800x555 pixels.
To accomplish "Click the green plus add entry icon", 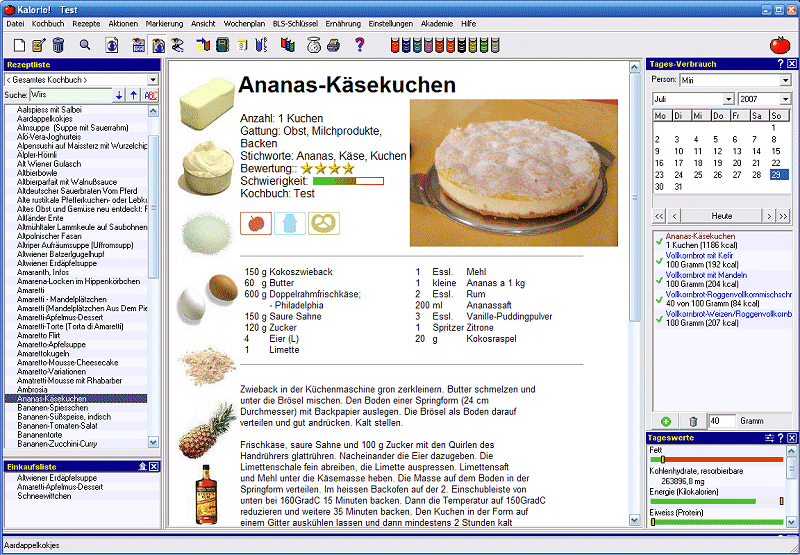I will (665, 422).
